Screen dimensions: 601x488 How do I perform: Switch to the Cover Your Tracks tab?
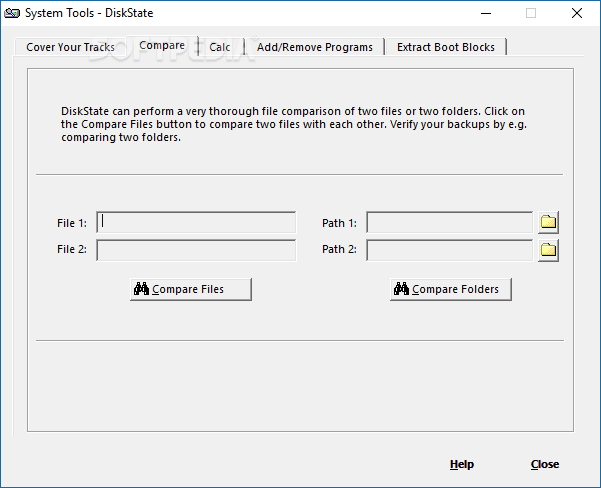click(x=71, y=47)
